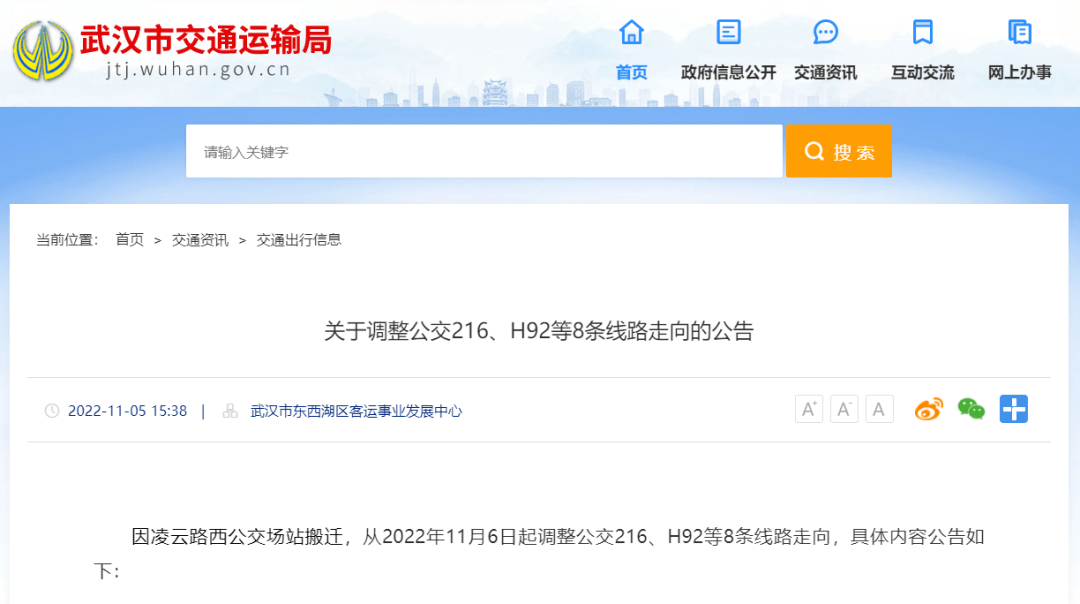
Task: Select the document icon above 政府信息公开
Action: point(727,32)
